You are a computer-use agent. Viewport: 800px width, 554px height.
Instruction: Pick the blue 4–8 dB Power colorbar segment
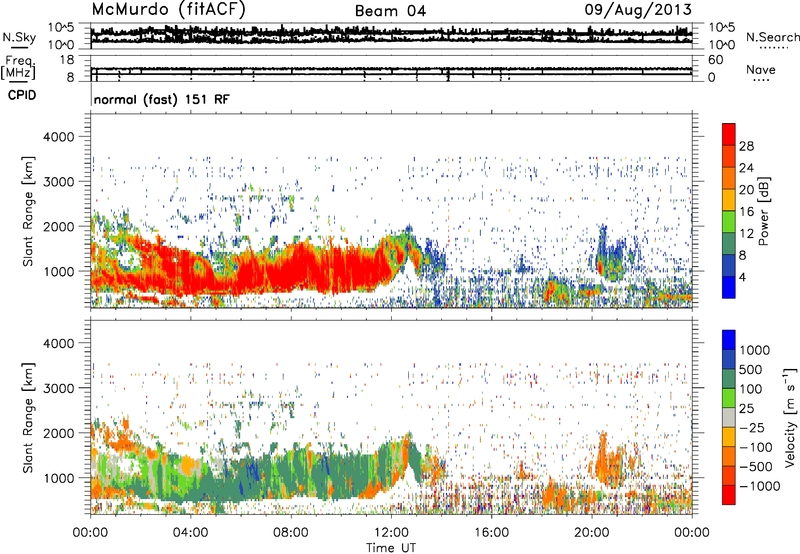(x=729, y=266)
